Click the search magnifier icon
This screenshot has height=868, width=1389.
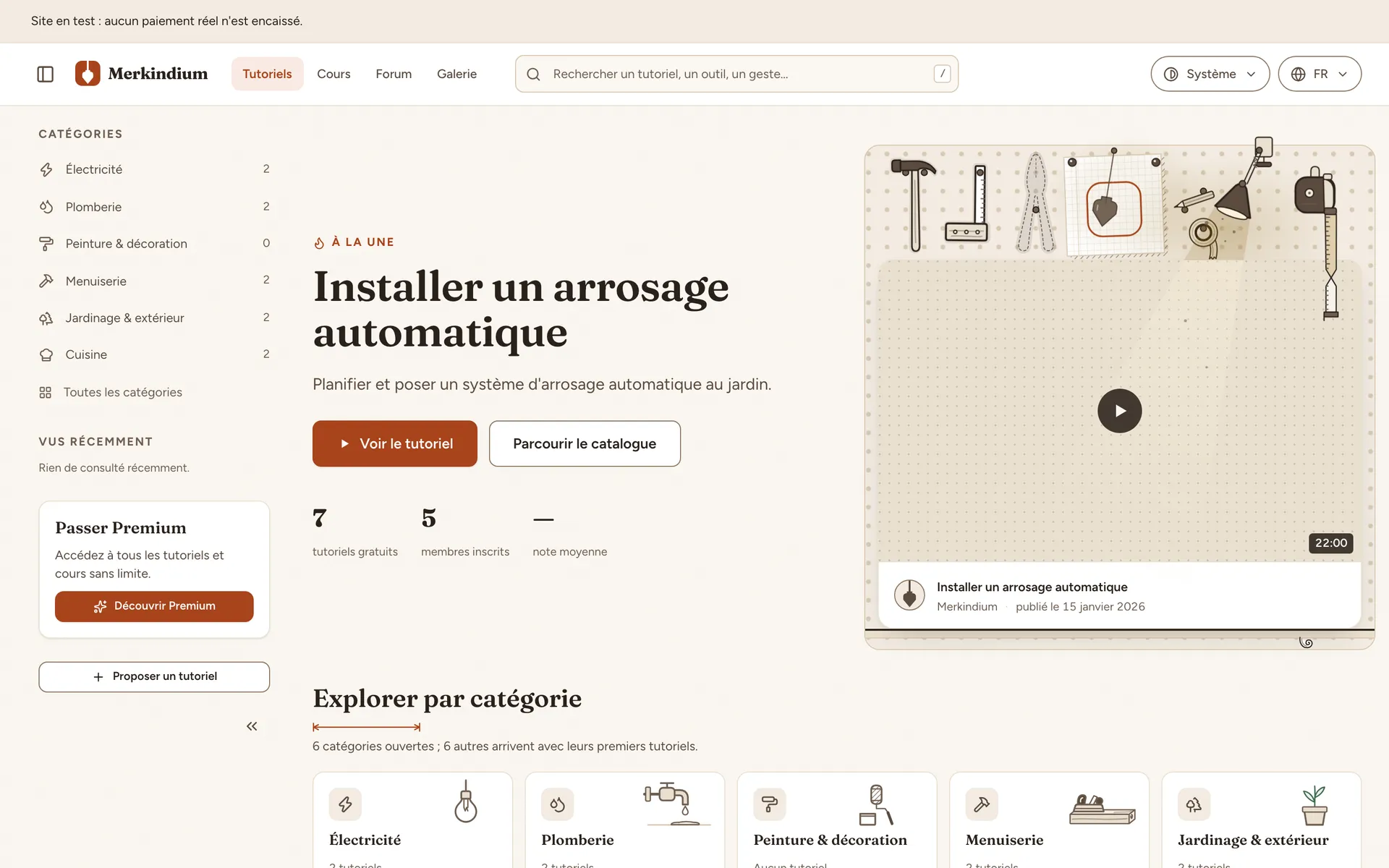(x=533, y=74)
